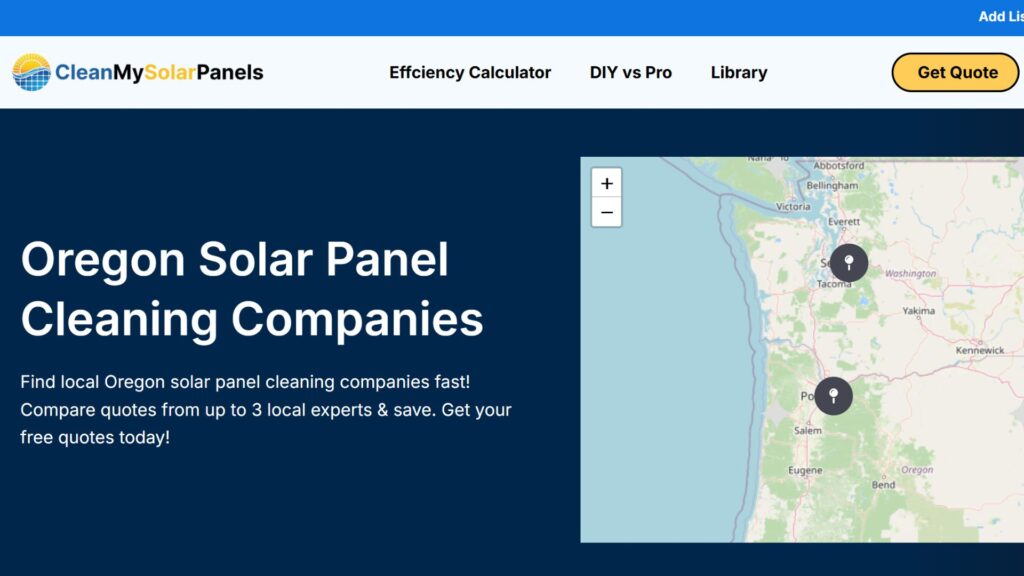Open the Library menu item
The width and height of the screenshot is (1024, 576).
739,72
